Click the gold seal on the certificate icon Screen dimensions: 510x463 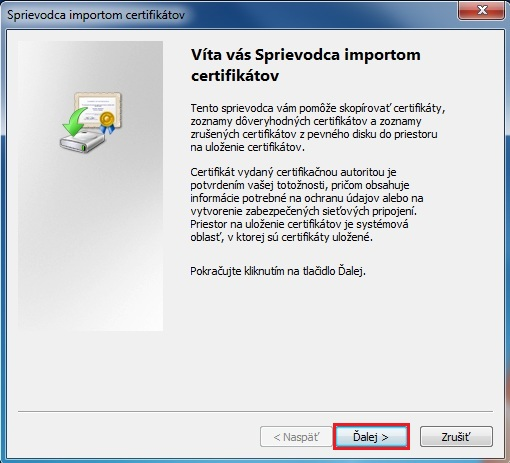pos(107,118)
